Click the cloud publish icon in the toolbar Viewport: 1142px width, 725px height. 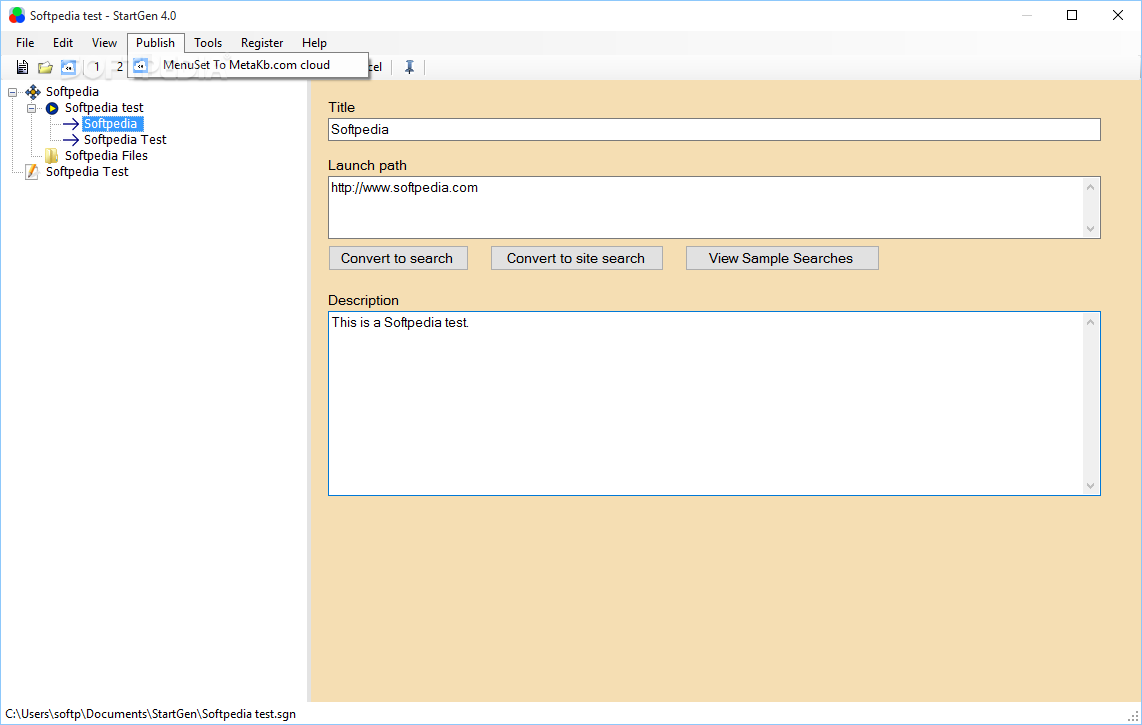(68, 67)
